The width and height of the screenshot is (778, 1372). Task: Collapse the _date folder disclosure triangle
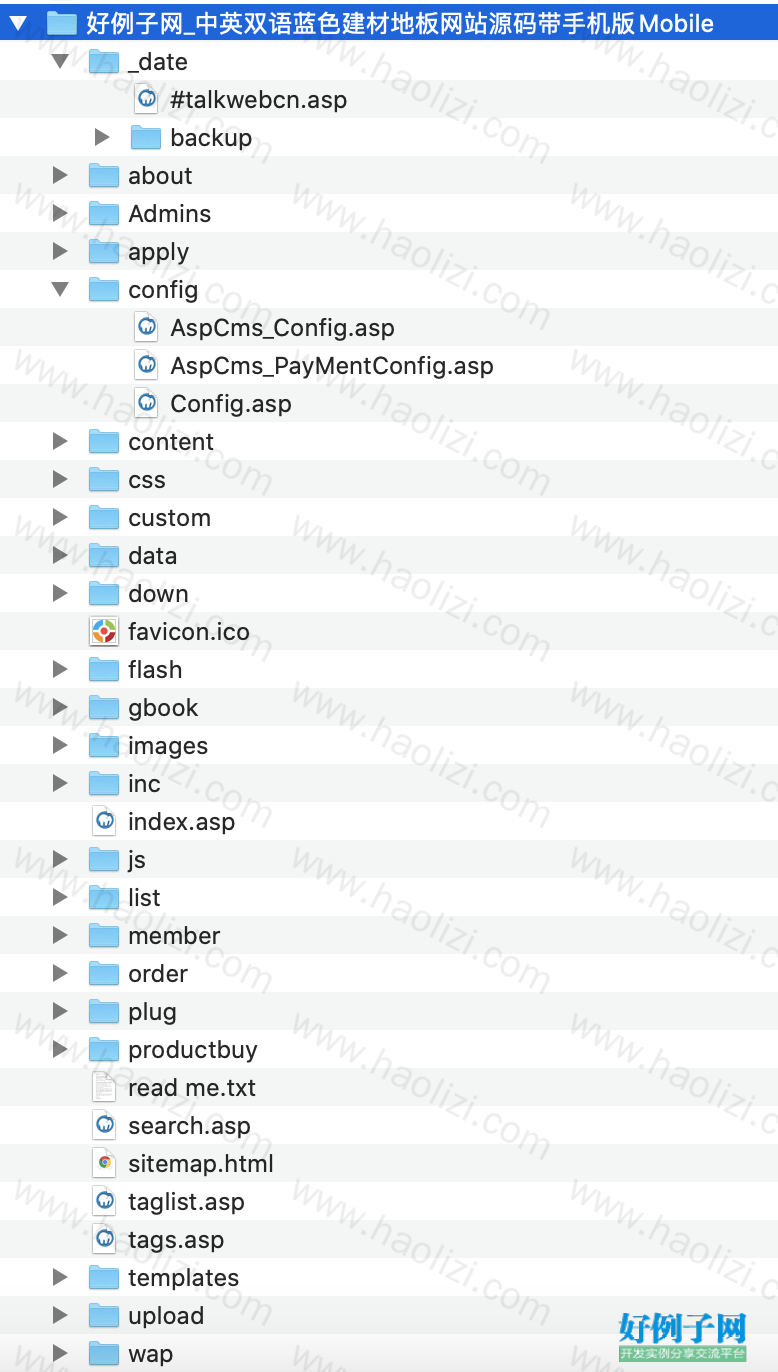(x=60, y=61)
